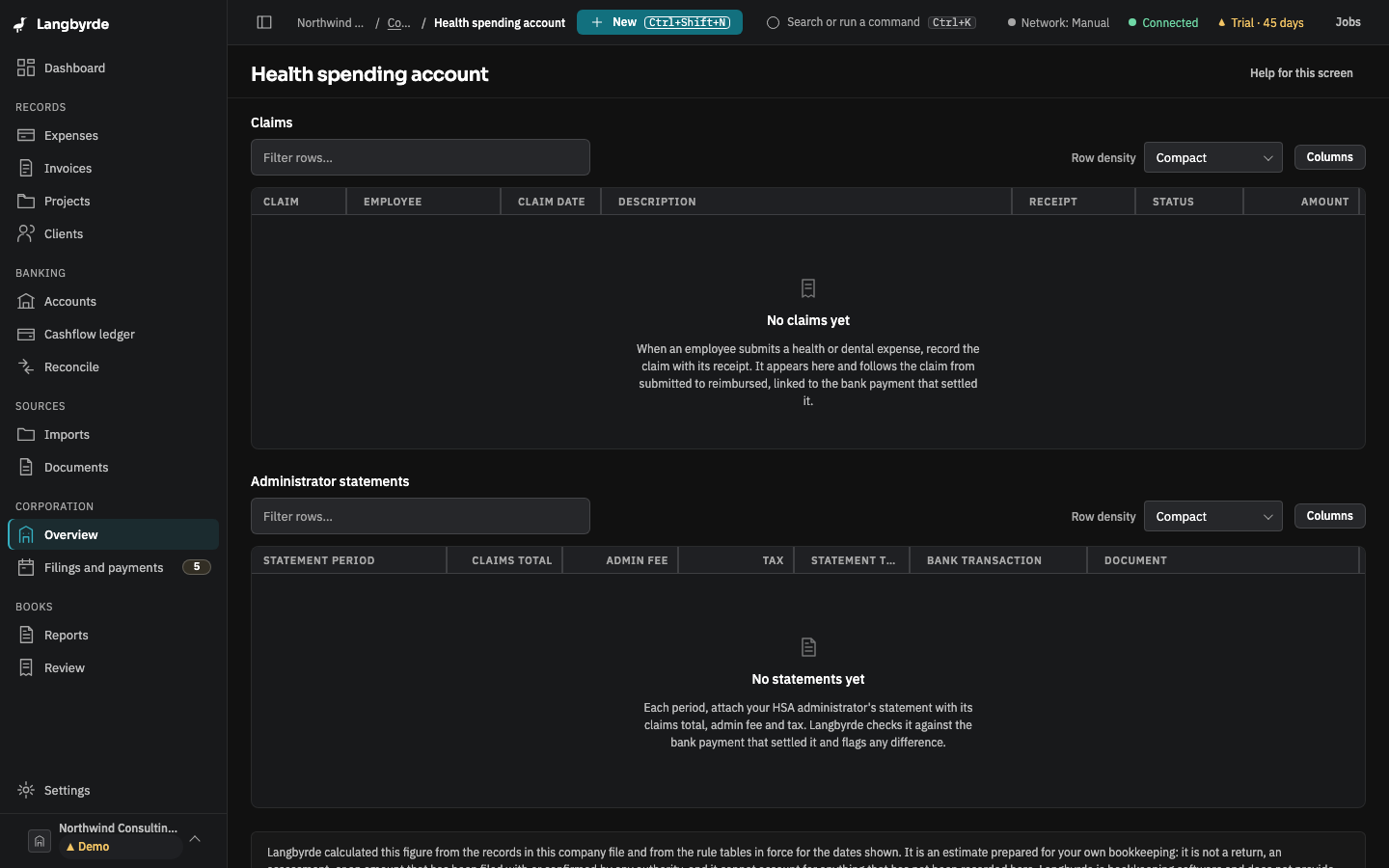Image resolution: width=1389 pixels, height=868 pixels.
Task: Click the badge showing 5 filings
Action: (197, 567)
